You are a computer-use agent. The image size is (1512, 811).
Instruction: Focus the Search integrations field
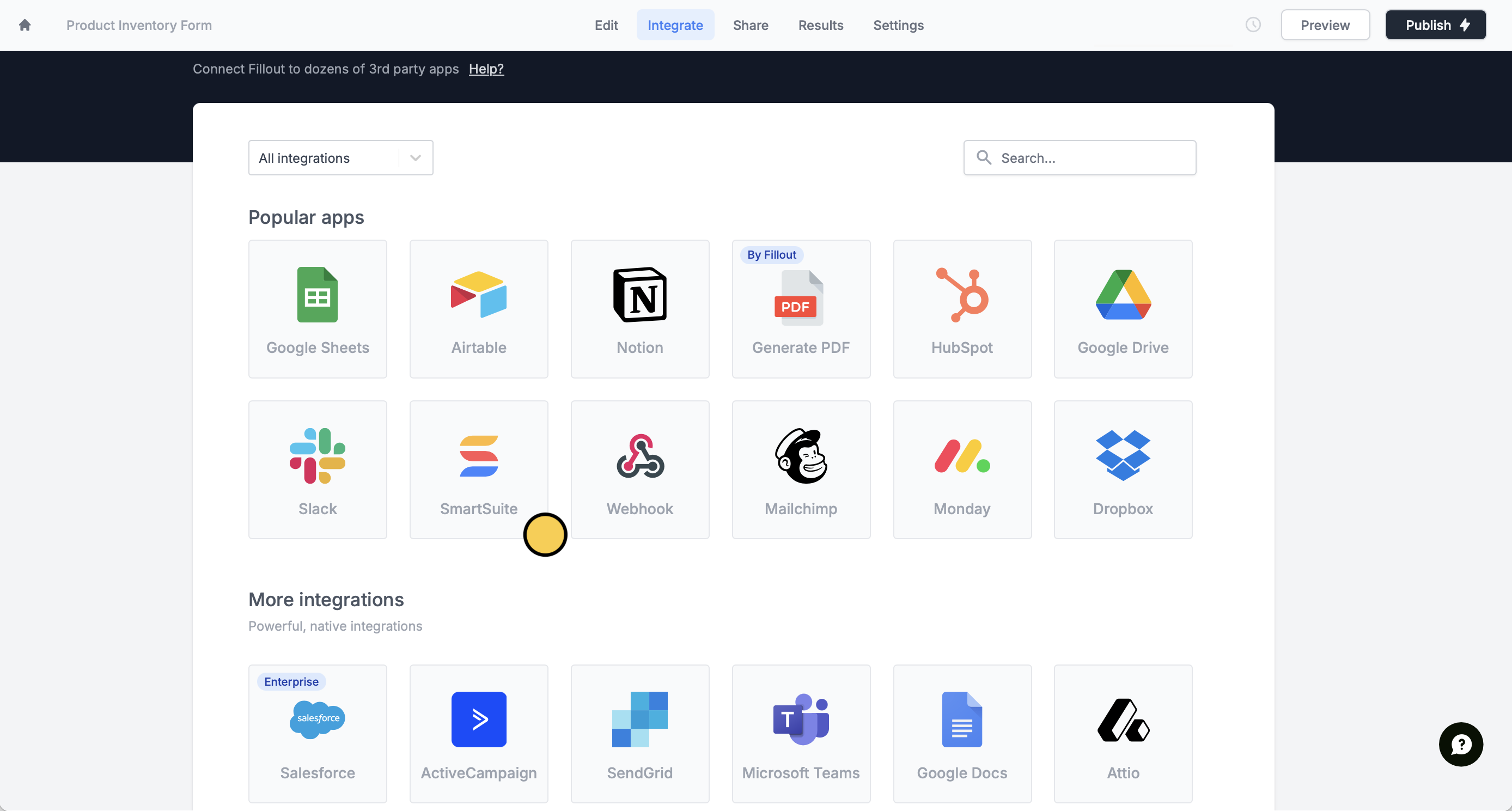tap(1080, 157)
